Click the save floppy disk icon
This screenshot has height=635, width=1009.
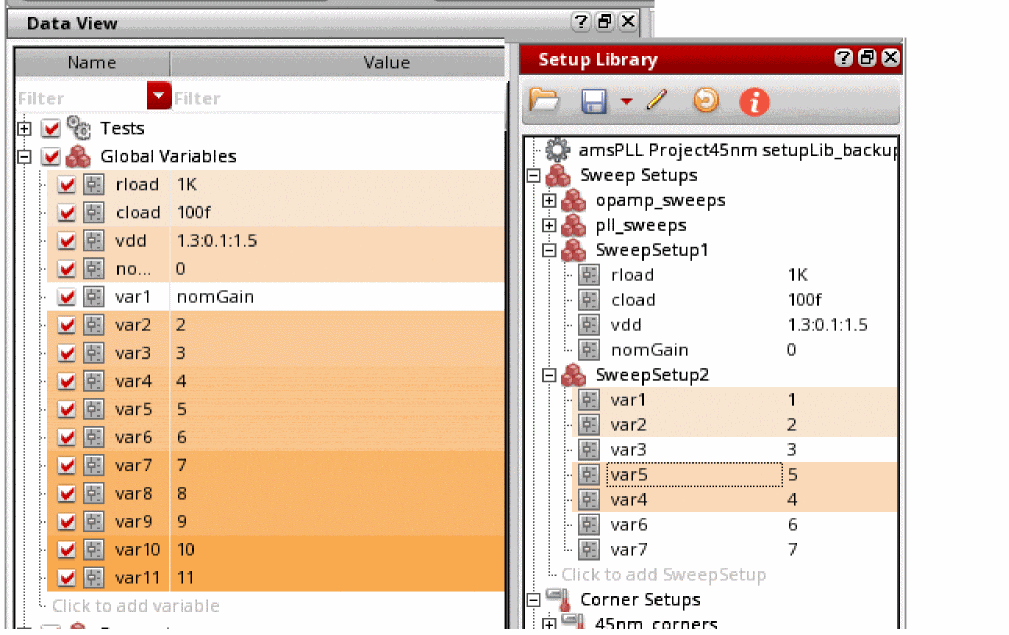click(x=594, y=100)
